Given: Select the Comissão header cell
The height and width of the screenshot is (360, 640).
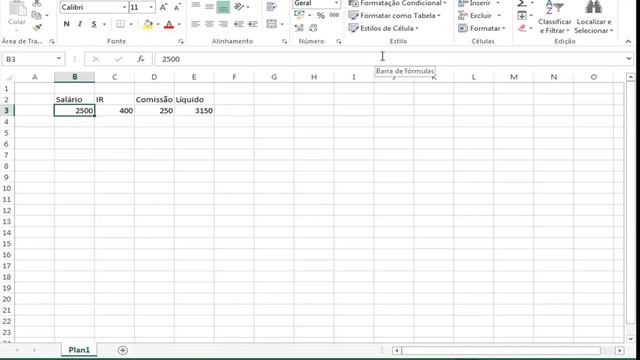Looking at the screenshot, I should pos(154,100).
